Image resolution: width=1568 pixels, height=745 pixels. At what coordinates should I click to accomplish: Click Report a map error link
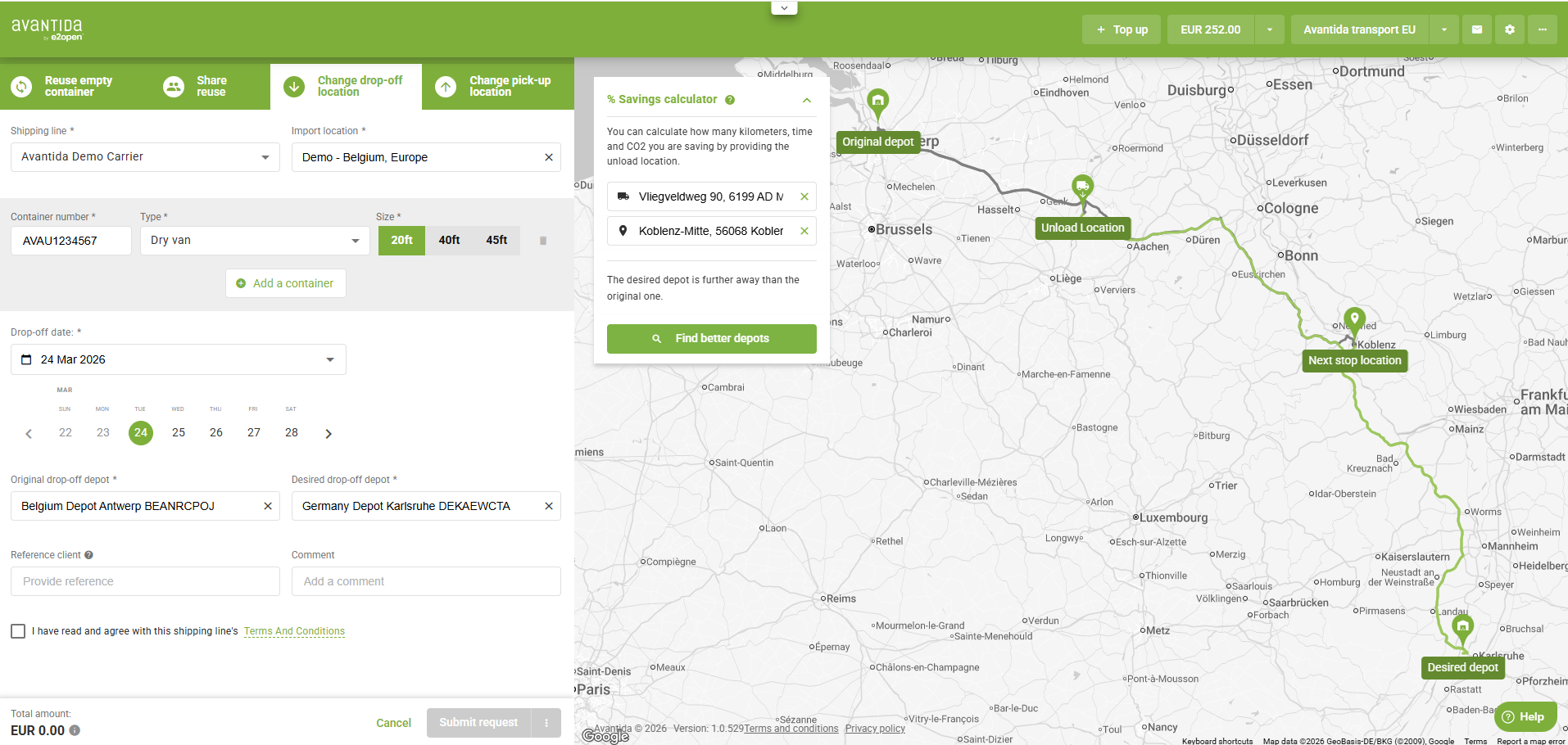pyautogui.click(x=1530, y=741)
